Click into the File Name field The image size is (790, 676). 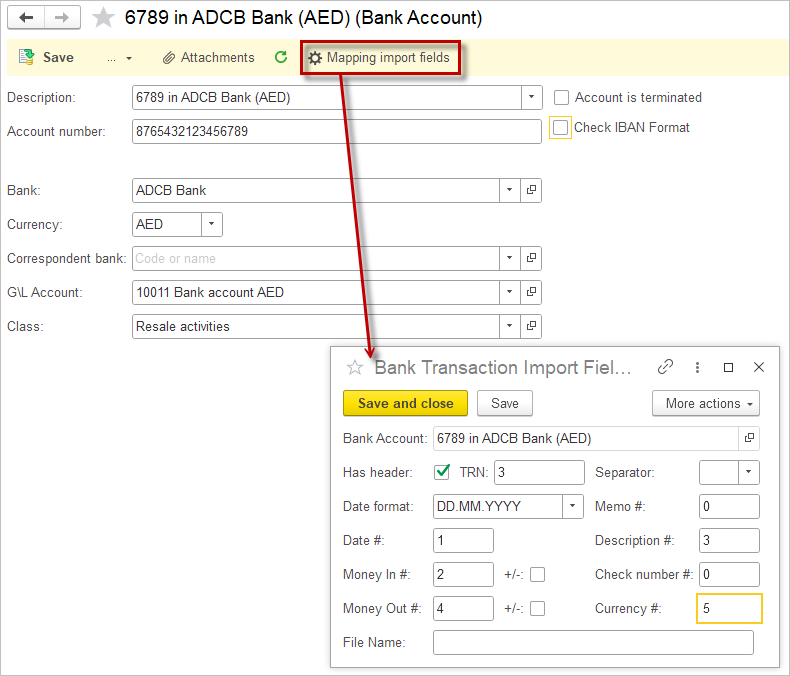593,642
